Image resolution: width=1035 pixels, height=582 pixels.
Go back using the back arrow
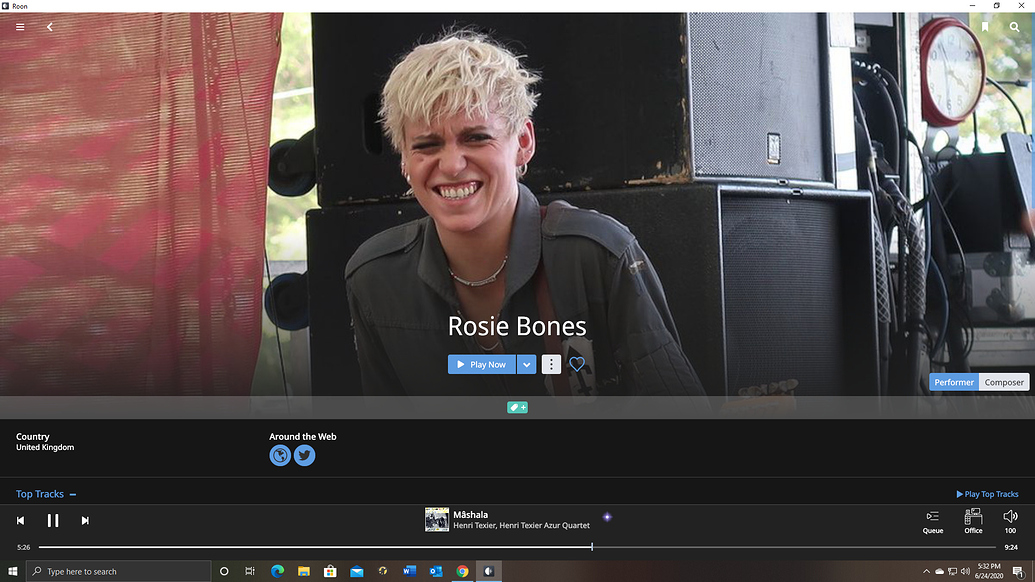[49, 27]
